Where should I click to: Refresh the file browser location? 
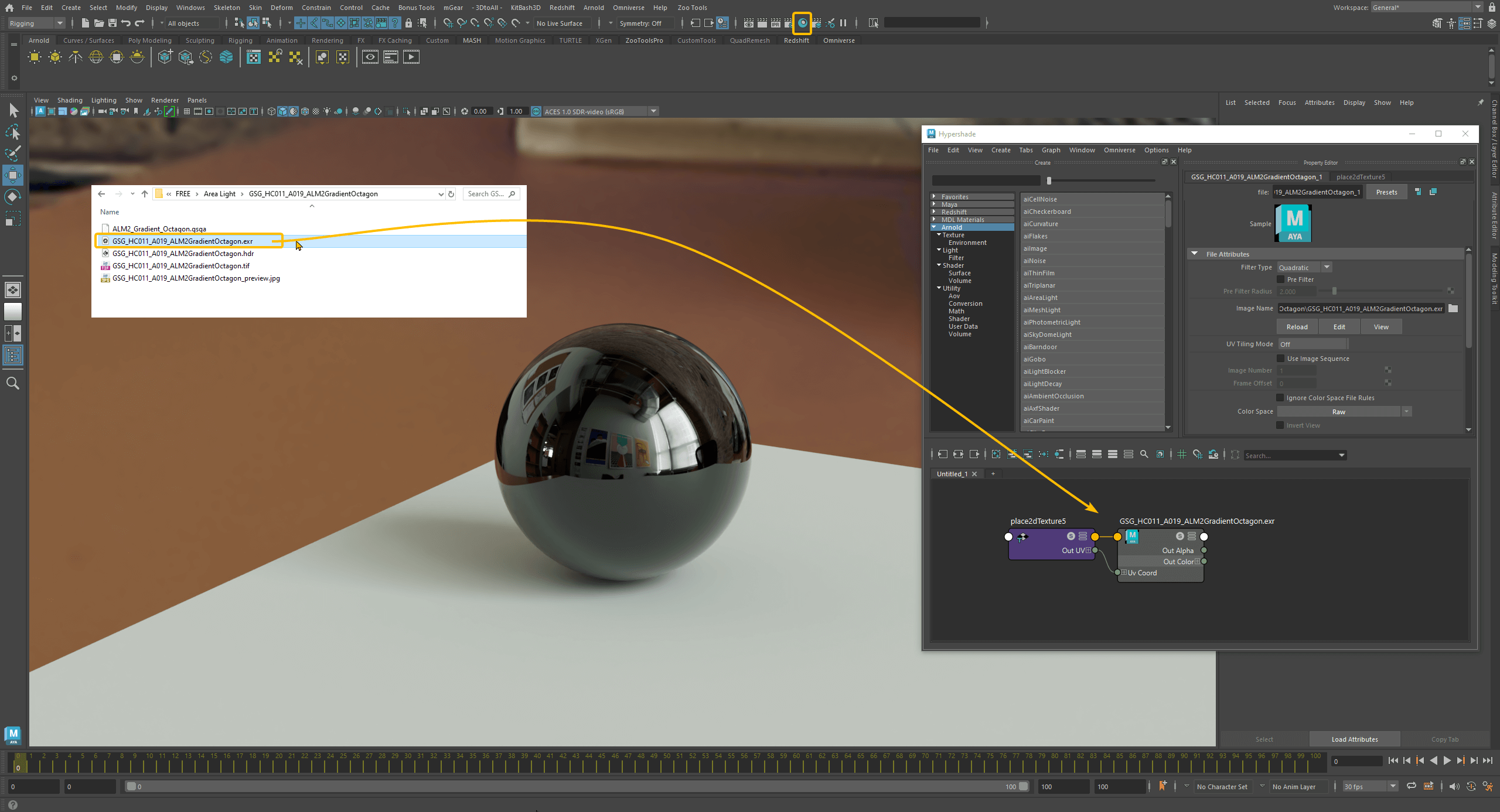click(x=451, y=194)
